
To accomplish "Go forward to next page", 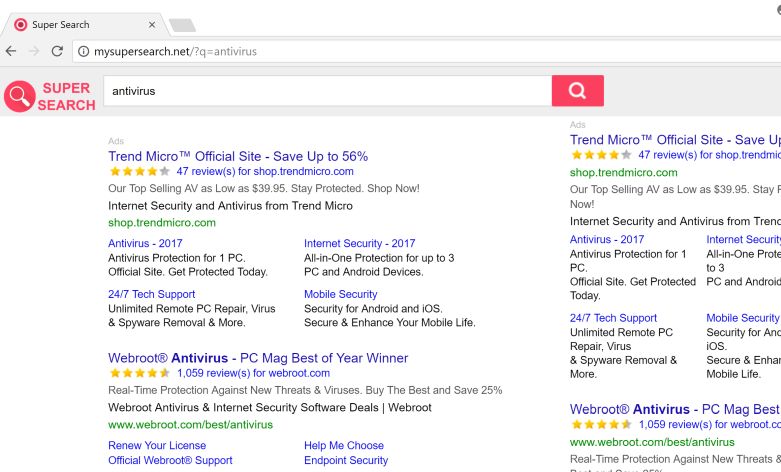I will coord(33,51).
